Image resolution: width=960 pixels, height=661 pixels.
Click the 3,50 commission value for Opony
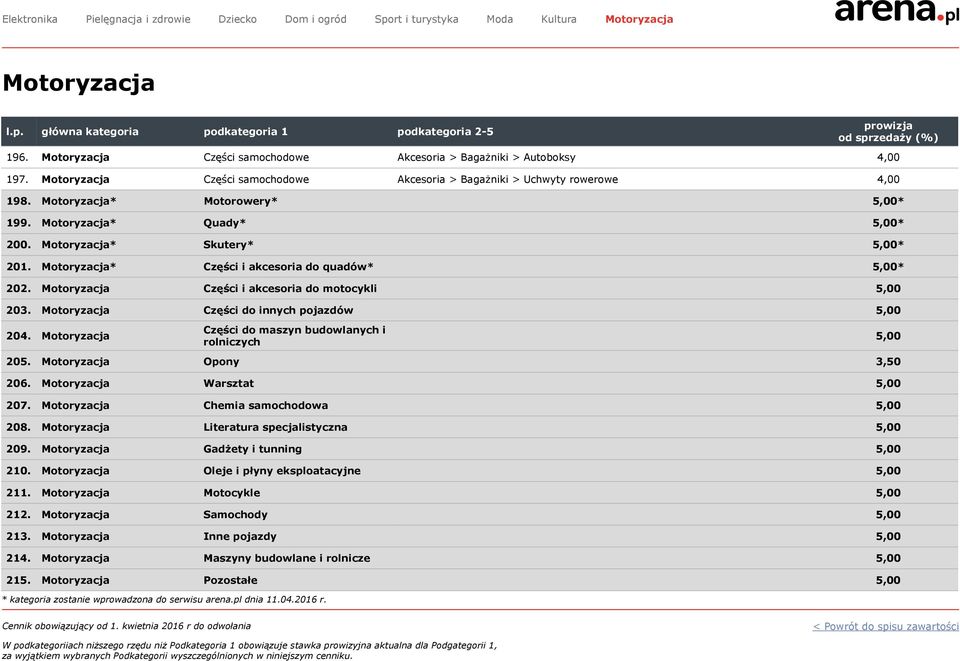888,362
